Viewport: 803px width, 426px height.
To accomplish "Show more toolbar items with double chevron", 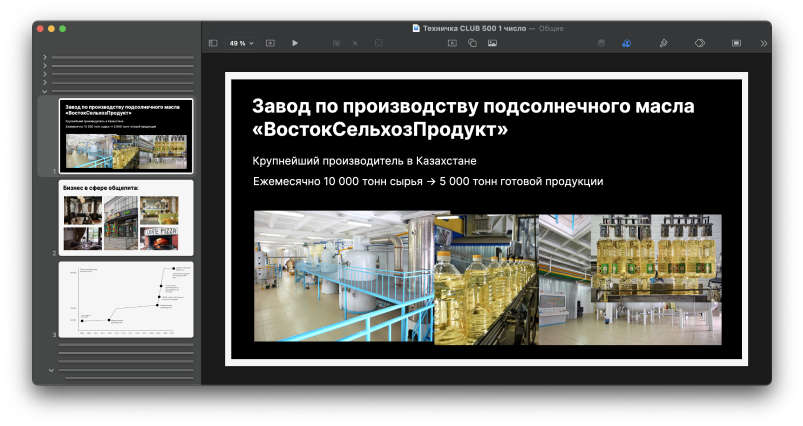I will pyautogui.click(x=764, y=44).
